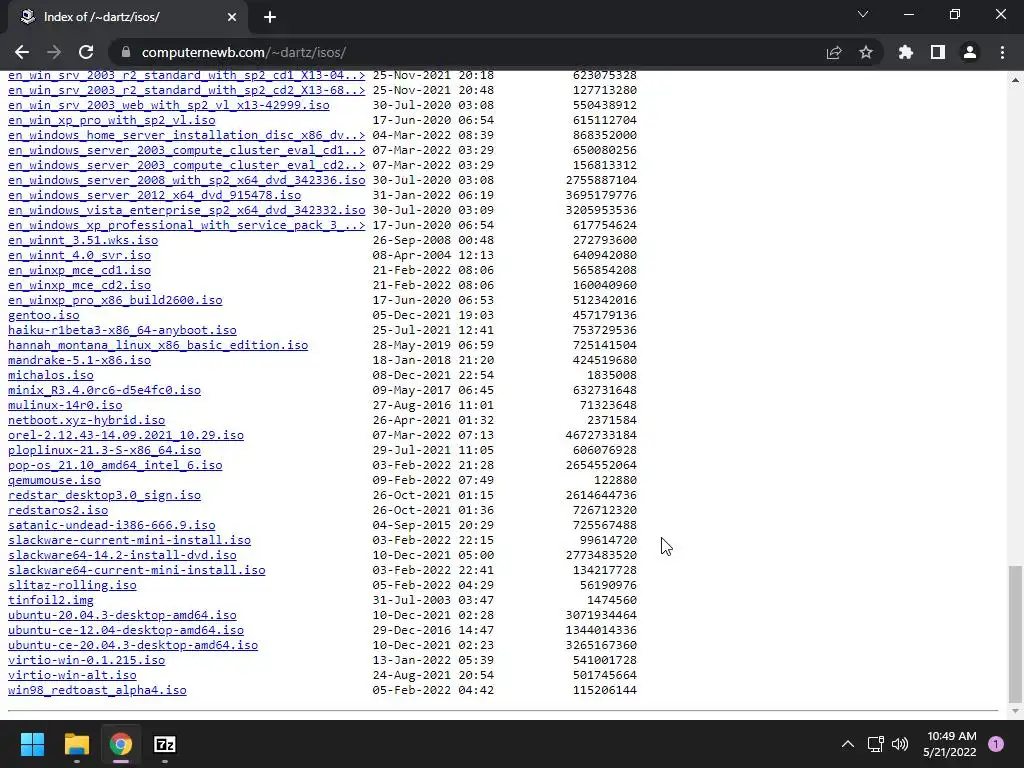This screenshot has width=1024, height=768.
Task: Click the scrollbar down arrow
Action: tap(1014, 711)
